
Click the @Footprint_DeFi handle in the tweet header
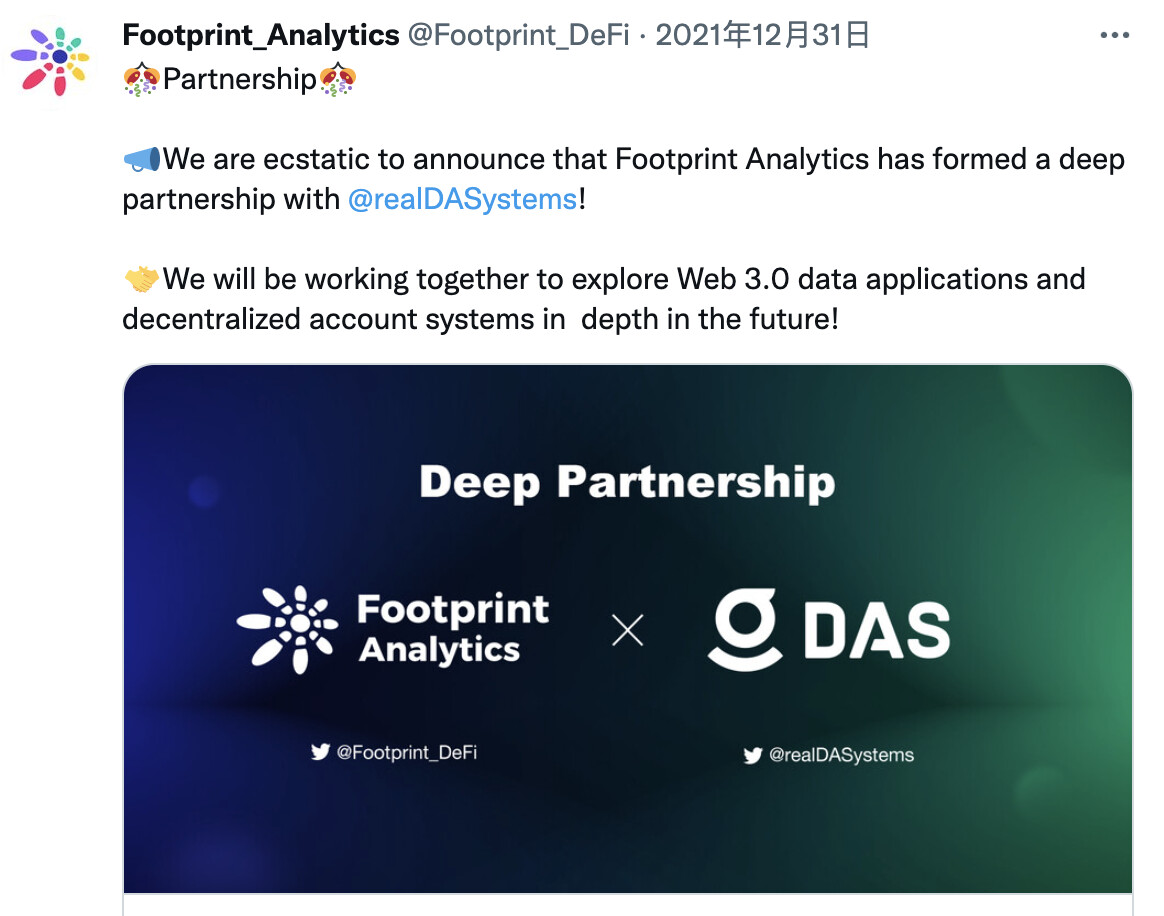click(518, 35)
